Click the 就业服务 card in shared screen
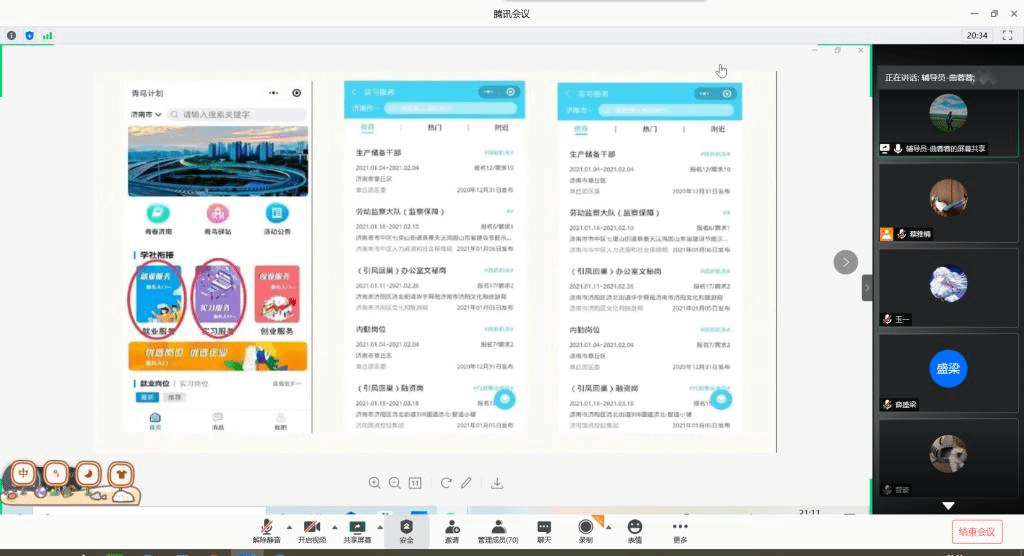This screenshot has height=556, width=1024. pyautogui.click(x=157, y=294)
